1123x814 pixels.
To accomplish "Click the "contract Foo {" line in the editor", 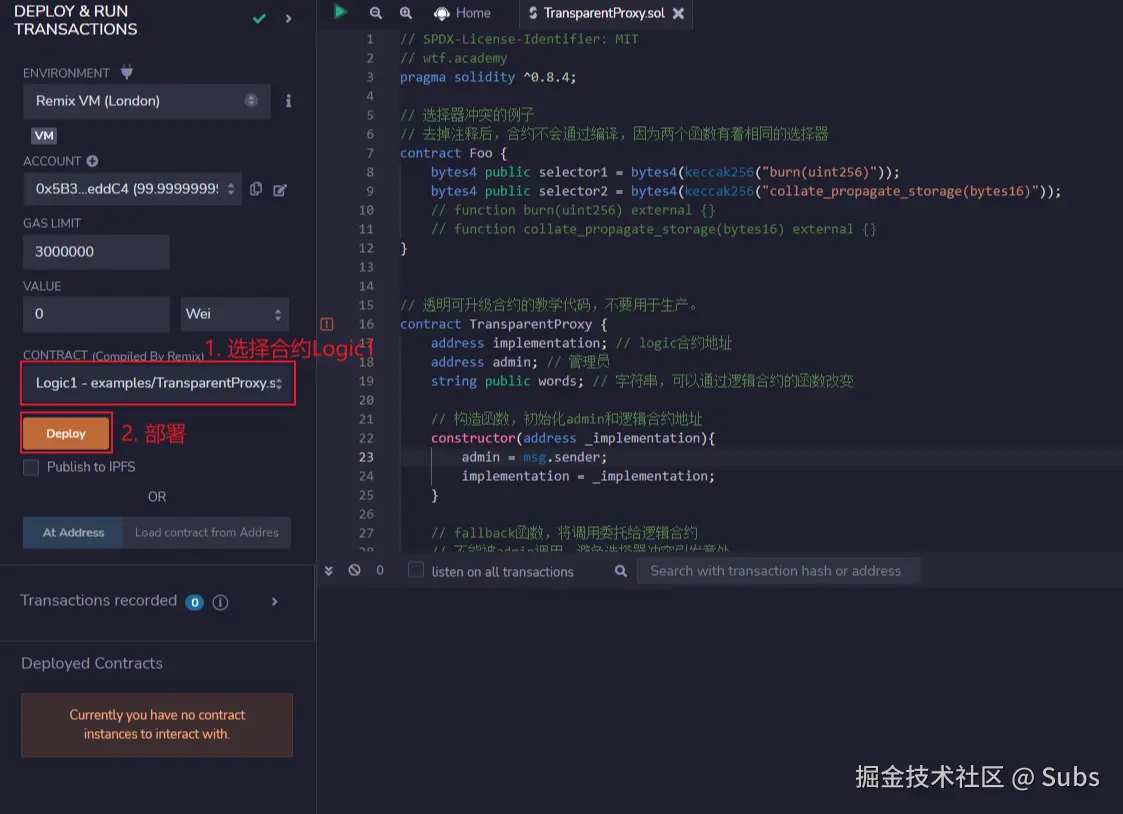I will click(x=453, y=153).
